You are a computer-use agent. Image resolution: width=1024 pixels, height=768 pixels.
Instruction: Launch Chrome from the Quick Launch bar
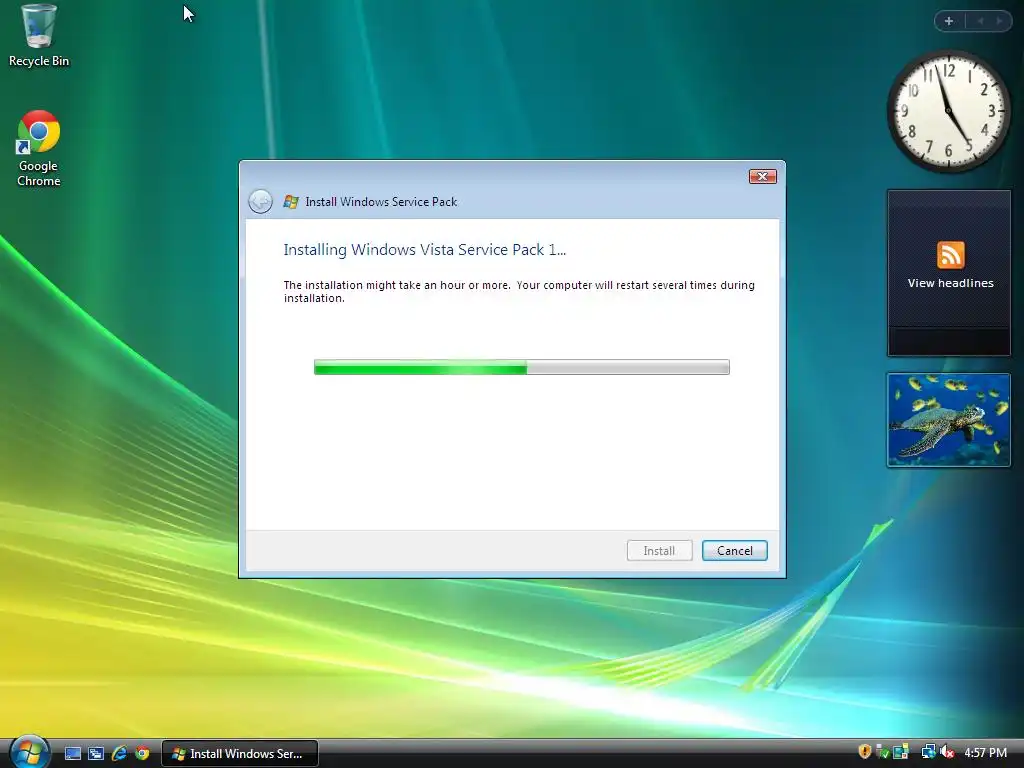[x=142, y=754]
